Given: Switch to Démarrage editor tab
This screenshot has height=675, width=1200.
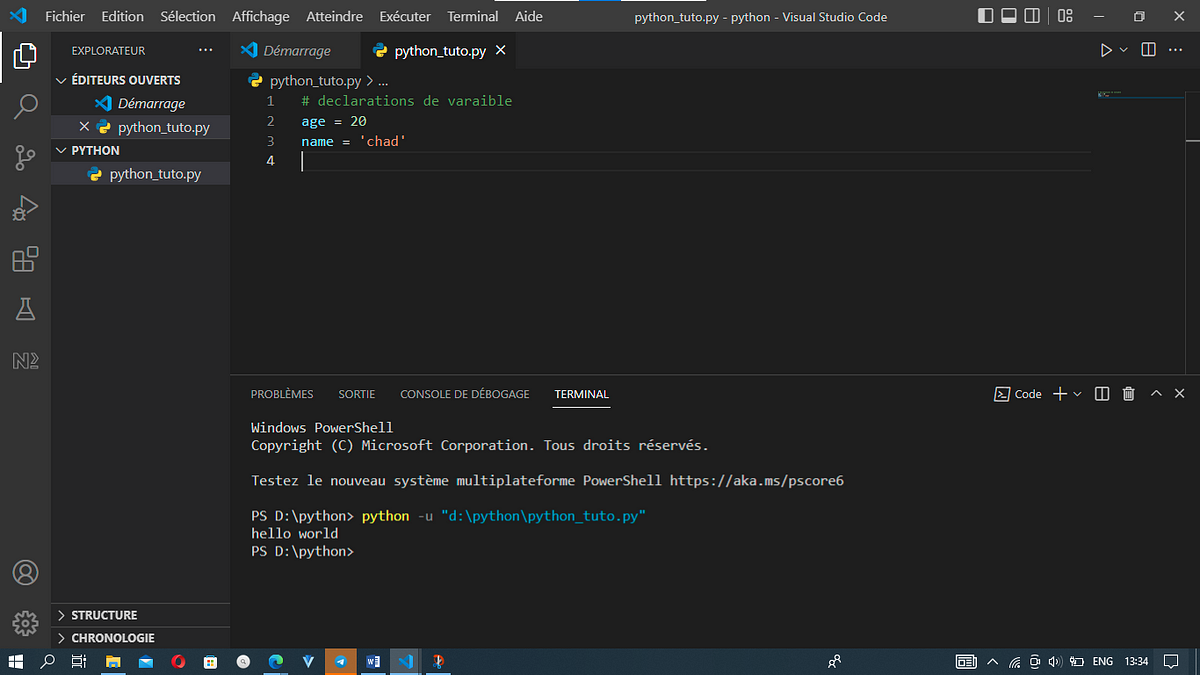Looking at the screenshot, I should tap(294, 50).
